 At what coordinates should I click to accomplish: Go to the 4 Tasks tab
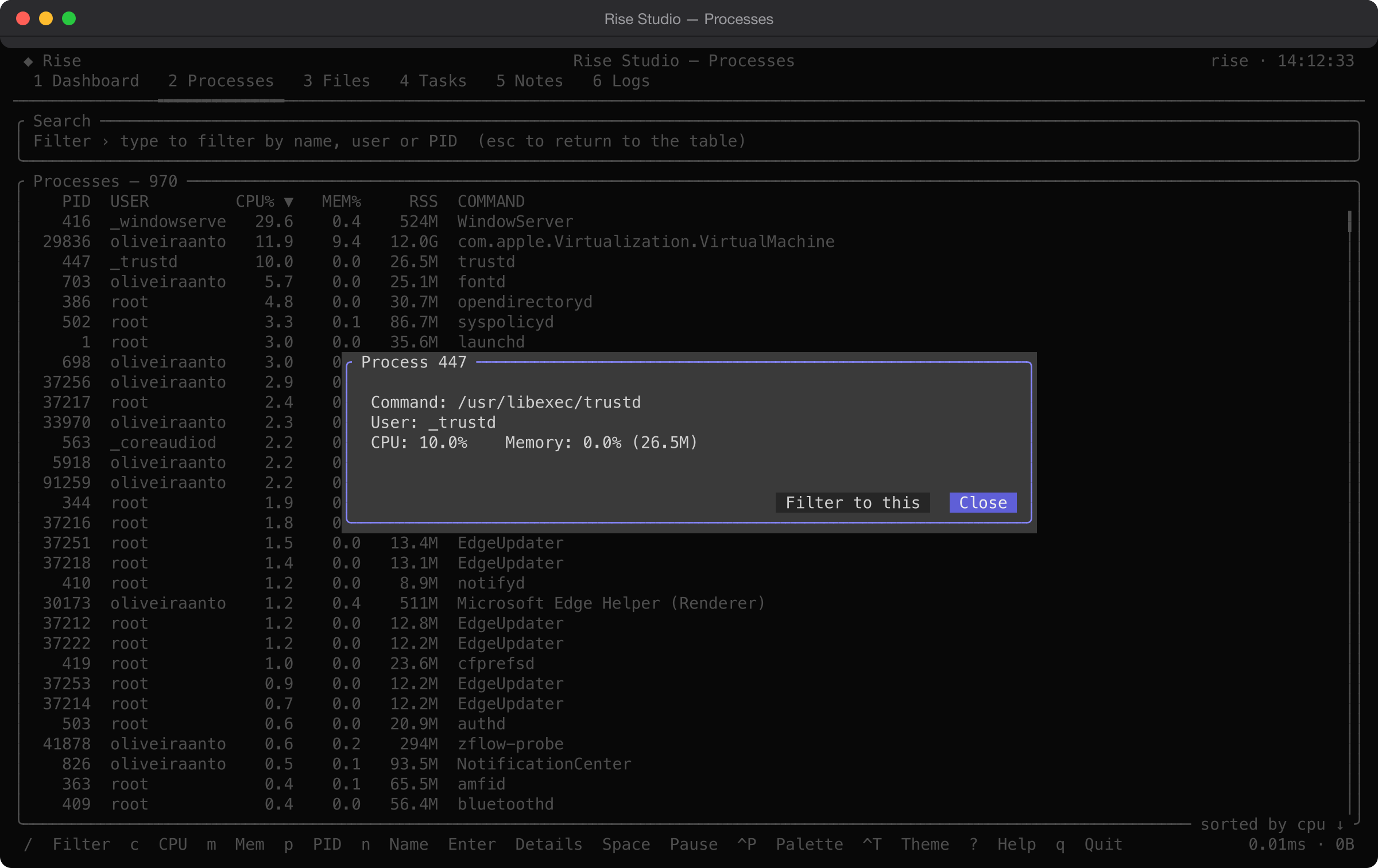[x=433, y=81]
